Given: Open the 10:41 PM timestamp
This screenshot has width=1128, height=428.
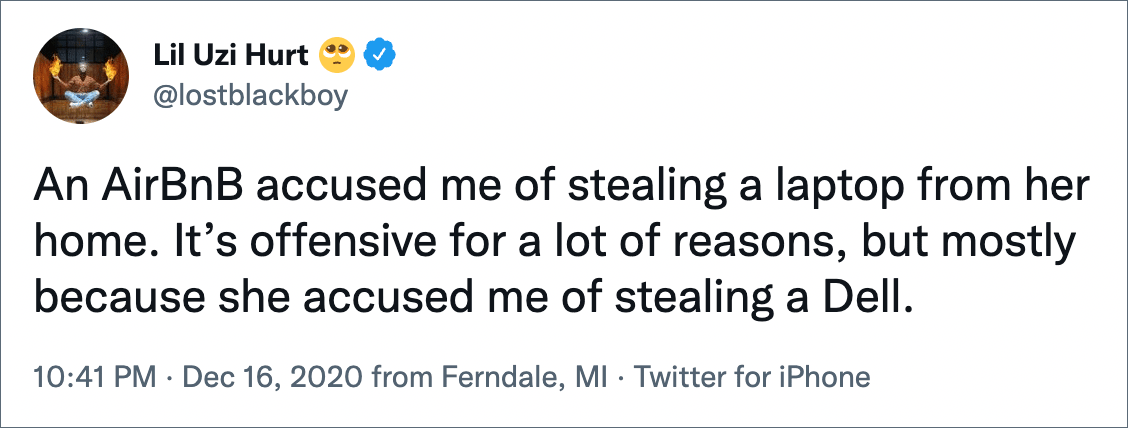Looking at the screenshot, I should [94, 376].
